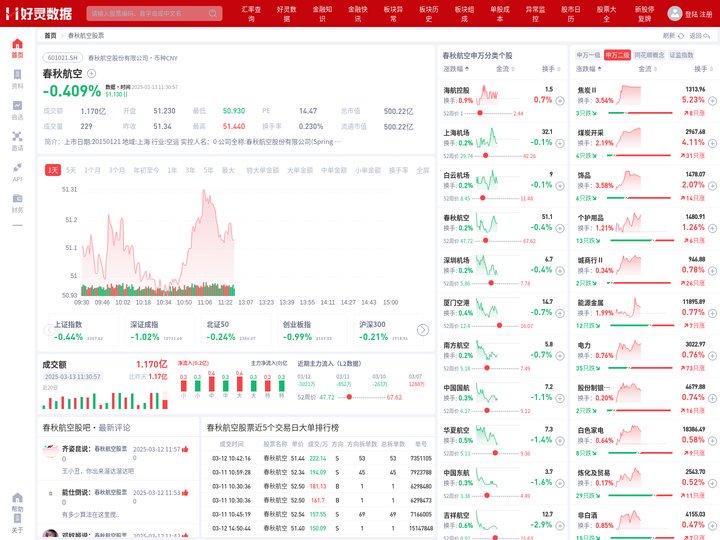The height and width of the screenshot is (540, 720).
Task: Click the 注册 register link
Action: 706,14
